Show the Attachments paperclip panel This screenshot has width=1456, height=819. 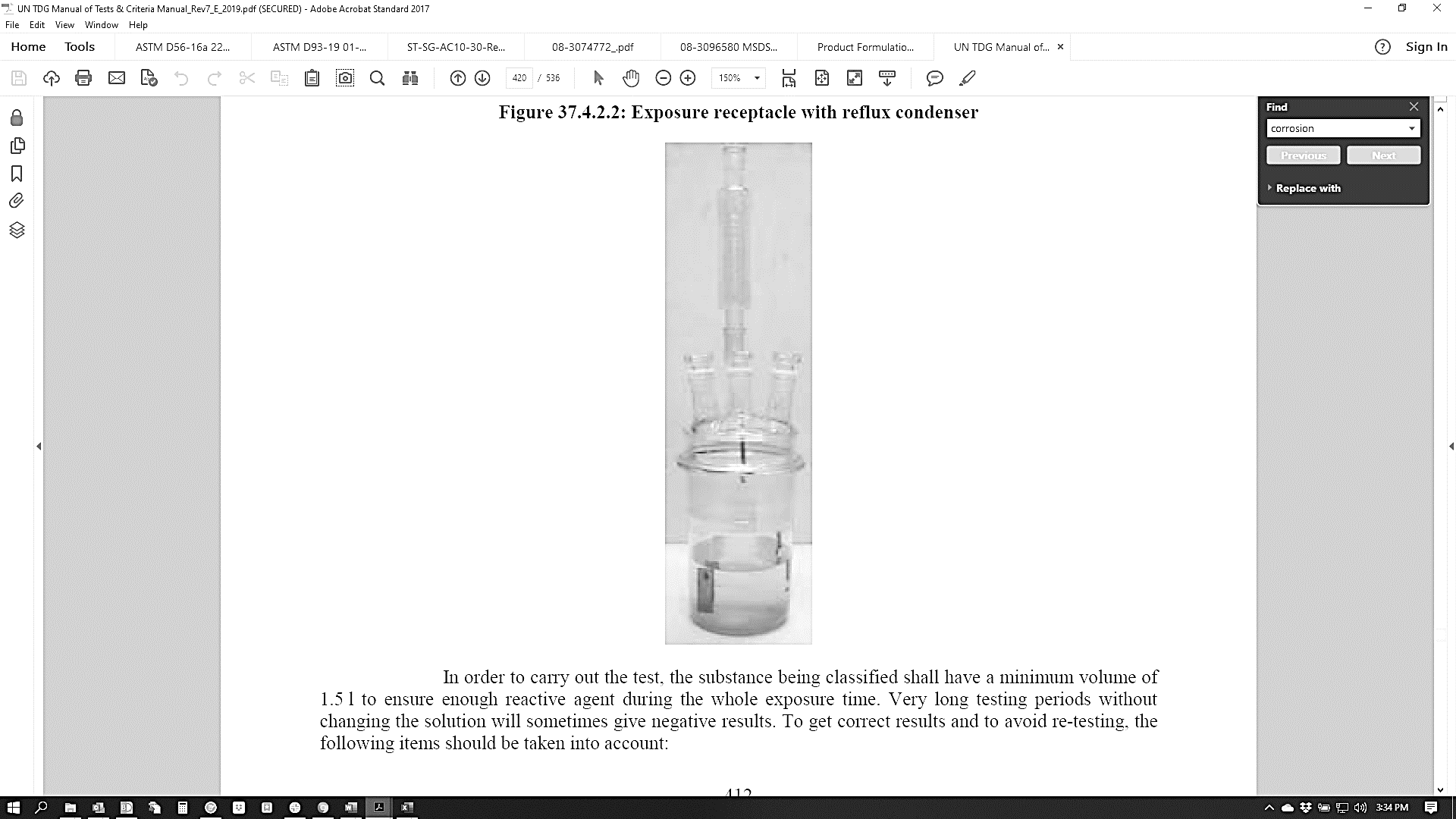pyautogui.click(x=17, y=201)
